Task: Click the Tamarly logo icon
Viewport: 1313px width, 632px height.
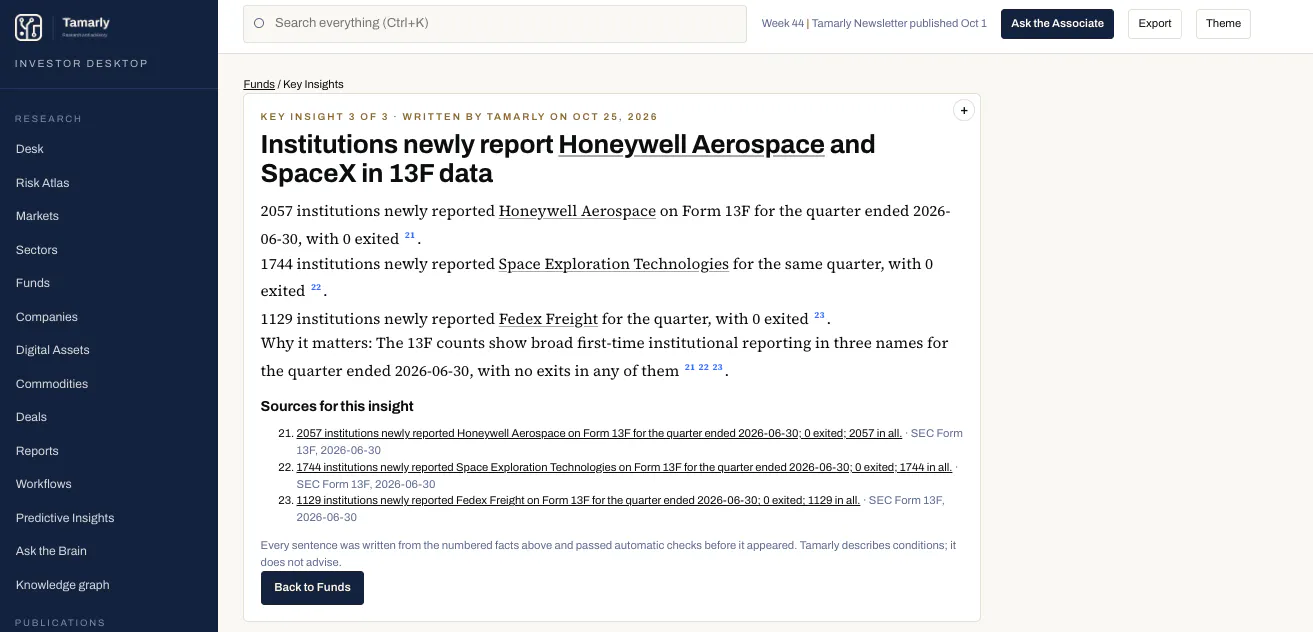Action: pos(28,28)
